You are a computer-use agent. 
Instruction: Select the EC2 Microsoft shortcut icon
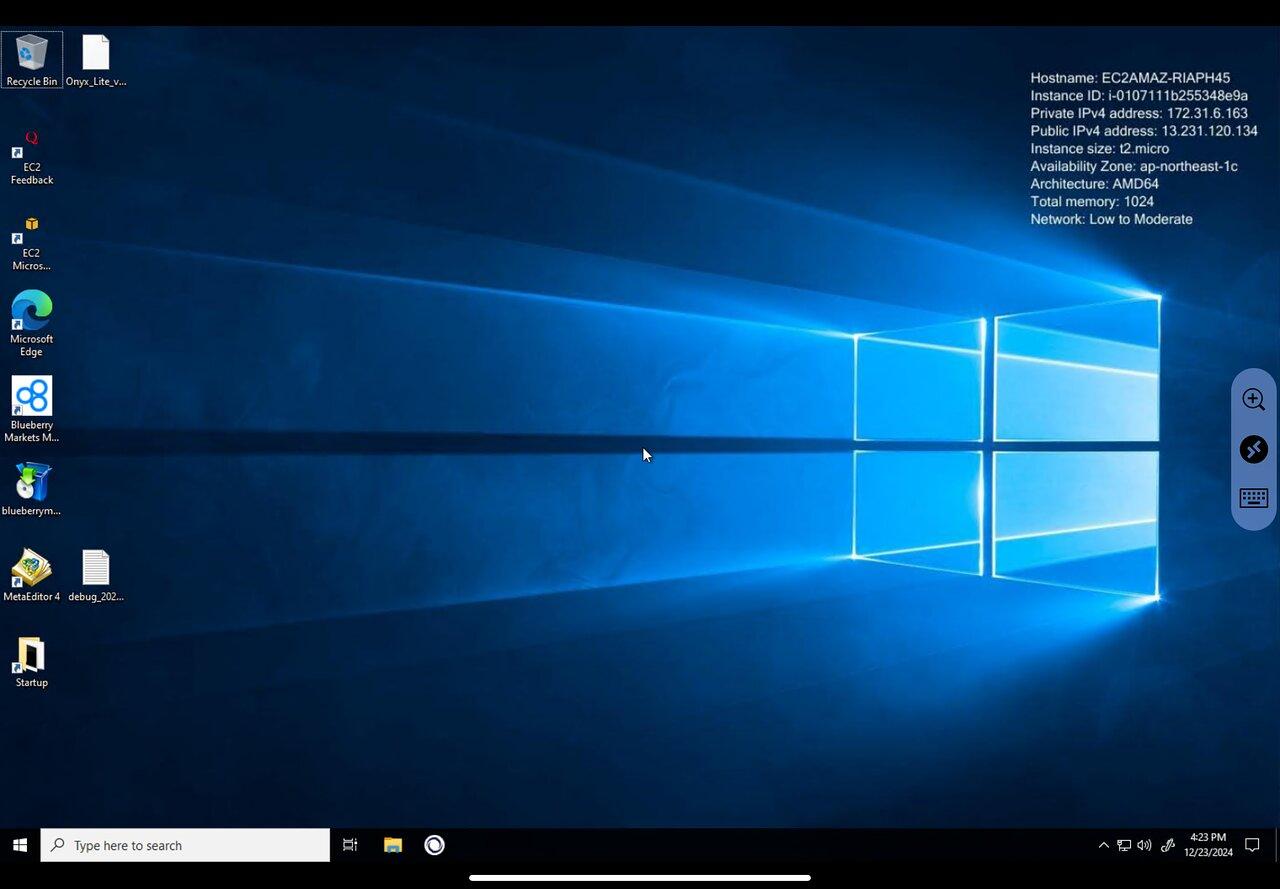[x=32, y=244]
